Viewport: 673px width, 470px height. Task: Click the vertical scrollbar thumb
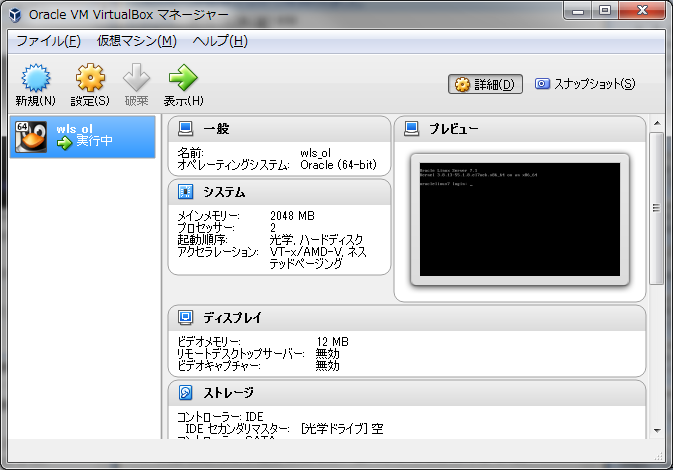(x=656, y=209)
